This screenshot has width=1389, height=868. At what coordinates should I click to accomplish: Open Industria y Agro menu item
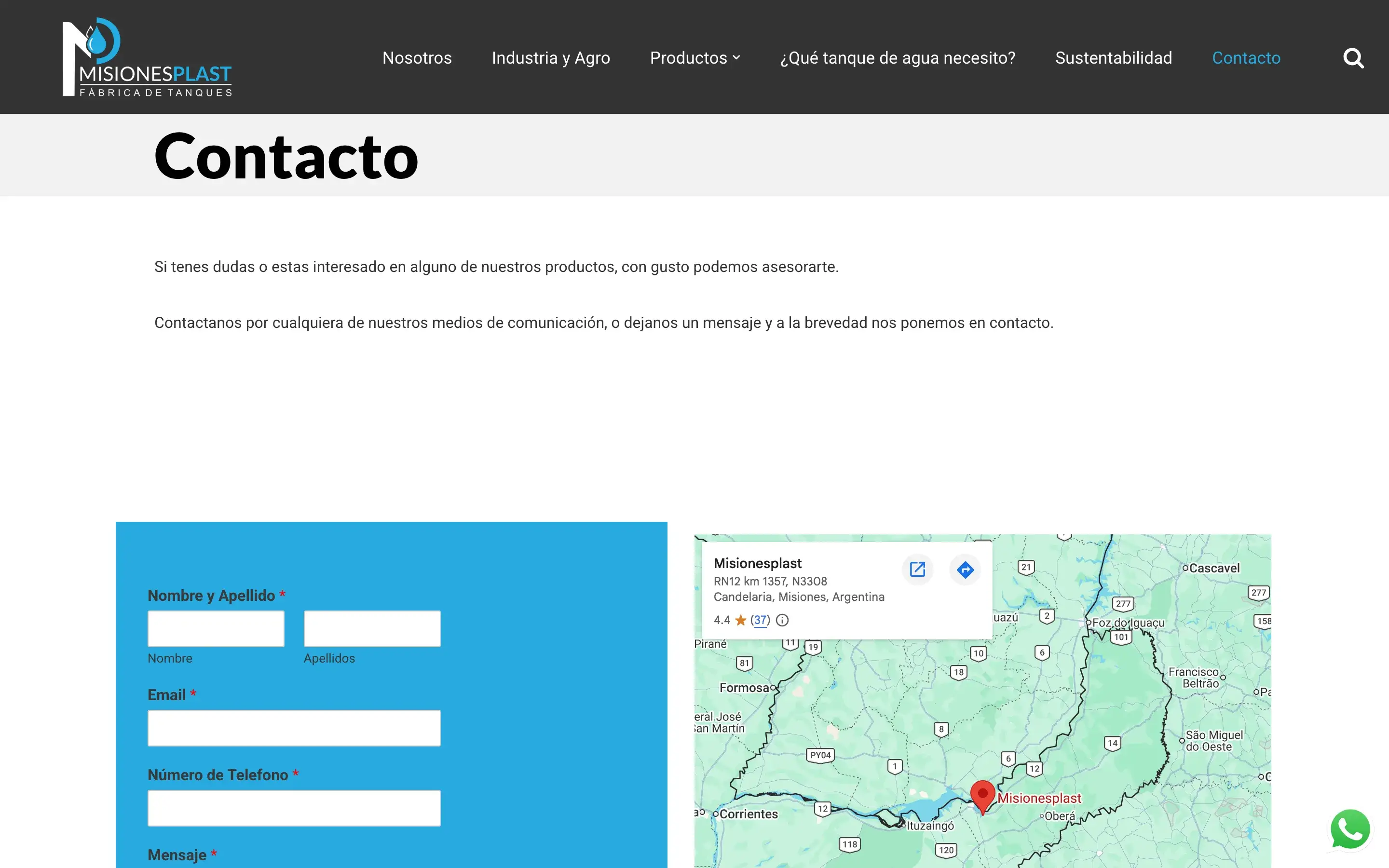(x=550, y=58)
